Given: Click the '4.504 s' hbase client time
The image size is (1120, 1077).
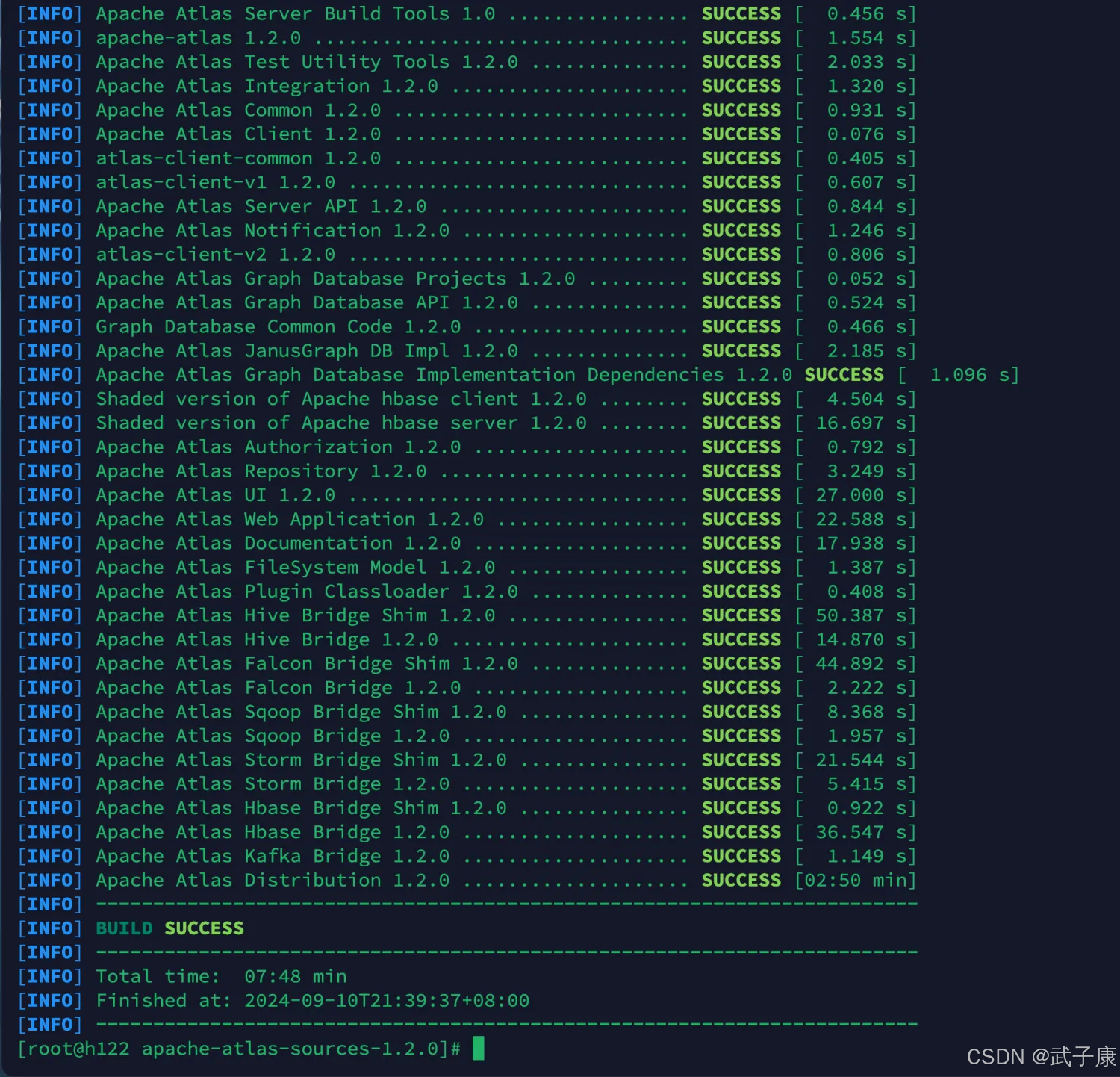Looking at the screenshot, I should point(868,400).
